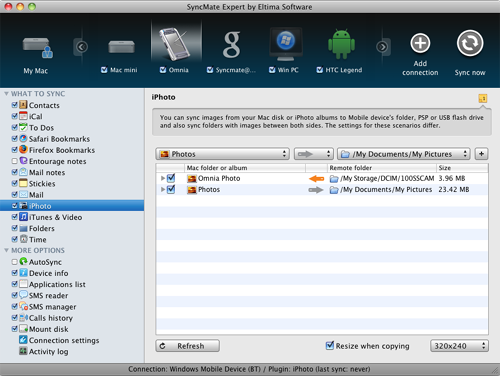Select the Win PC connection icon

click(286, 44)
